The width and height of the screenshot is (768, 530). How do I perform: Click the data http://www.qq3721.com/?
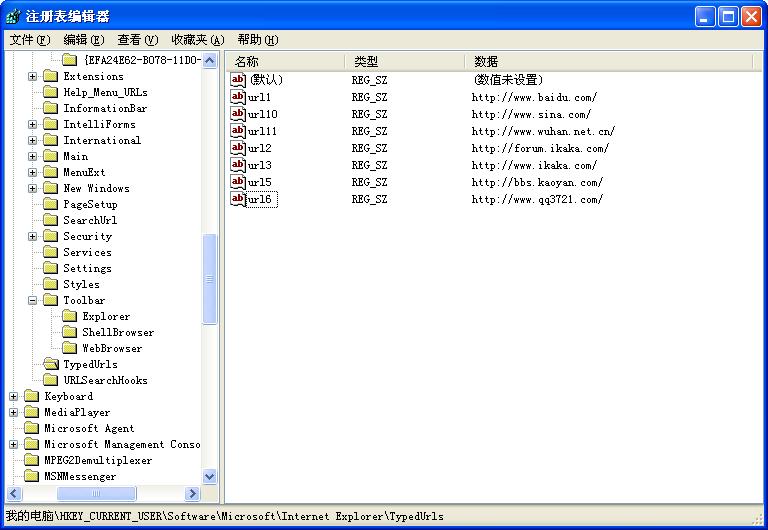click(x=537, y=199)
